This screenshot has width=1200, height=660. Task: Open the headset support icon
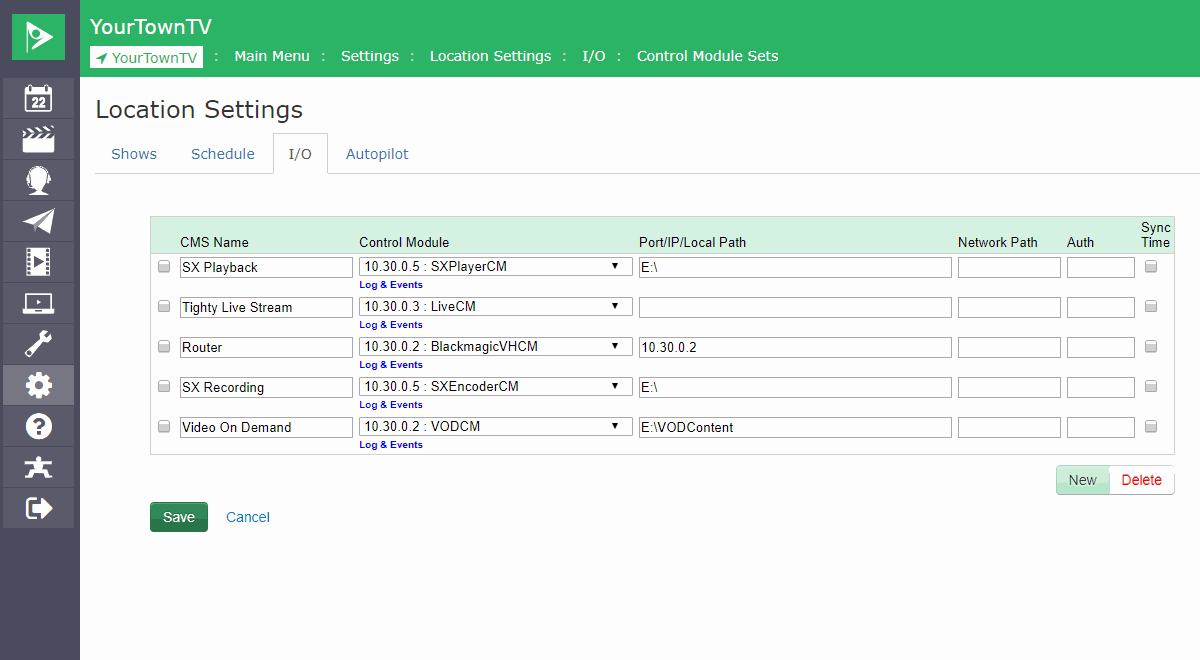[x=38, y=180]
